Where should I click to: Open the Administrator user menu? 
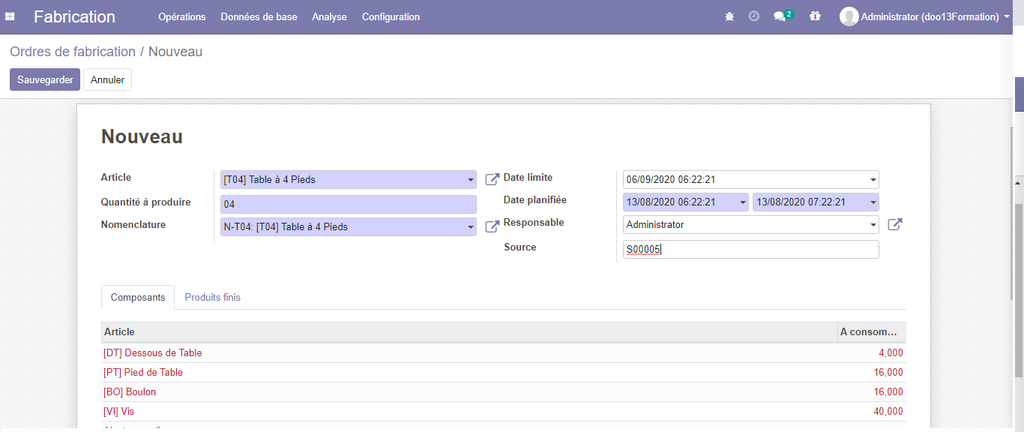coord(925,17)
